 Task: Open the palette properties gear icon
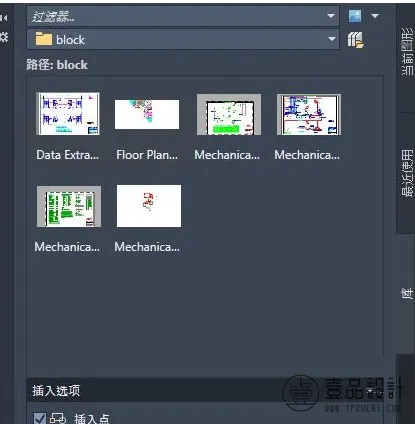4,36
